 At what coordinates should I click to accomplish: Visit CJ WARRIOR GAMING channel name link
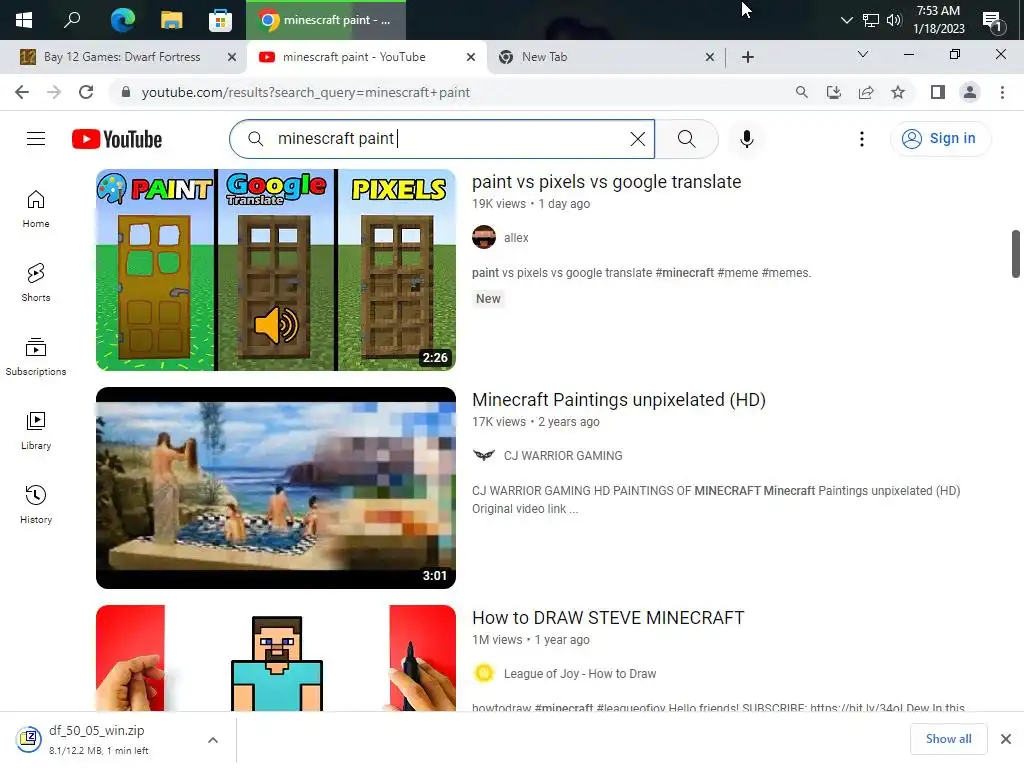pos(563,456)
